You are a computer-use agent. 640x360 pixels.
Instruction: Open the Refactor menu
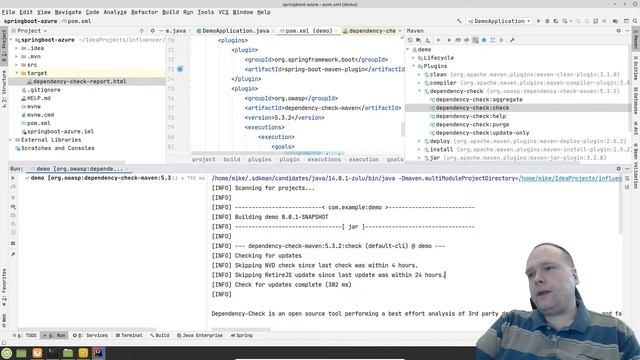point(144,12)
